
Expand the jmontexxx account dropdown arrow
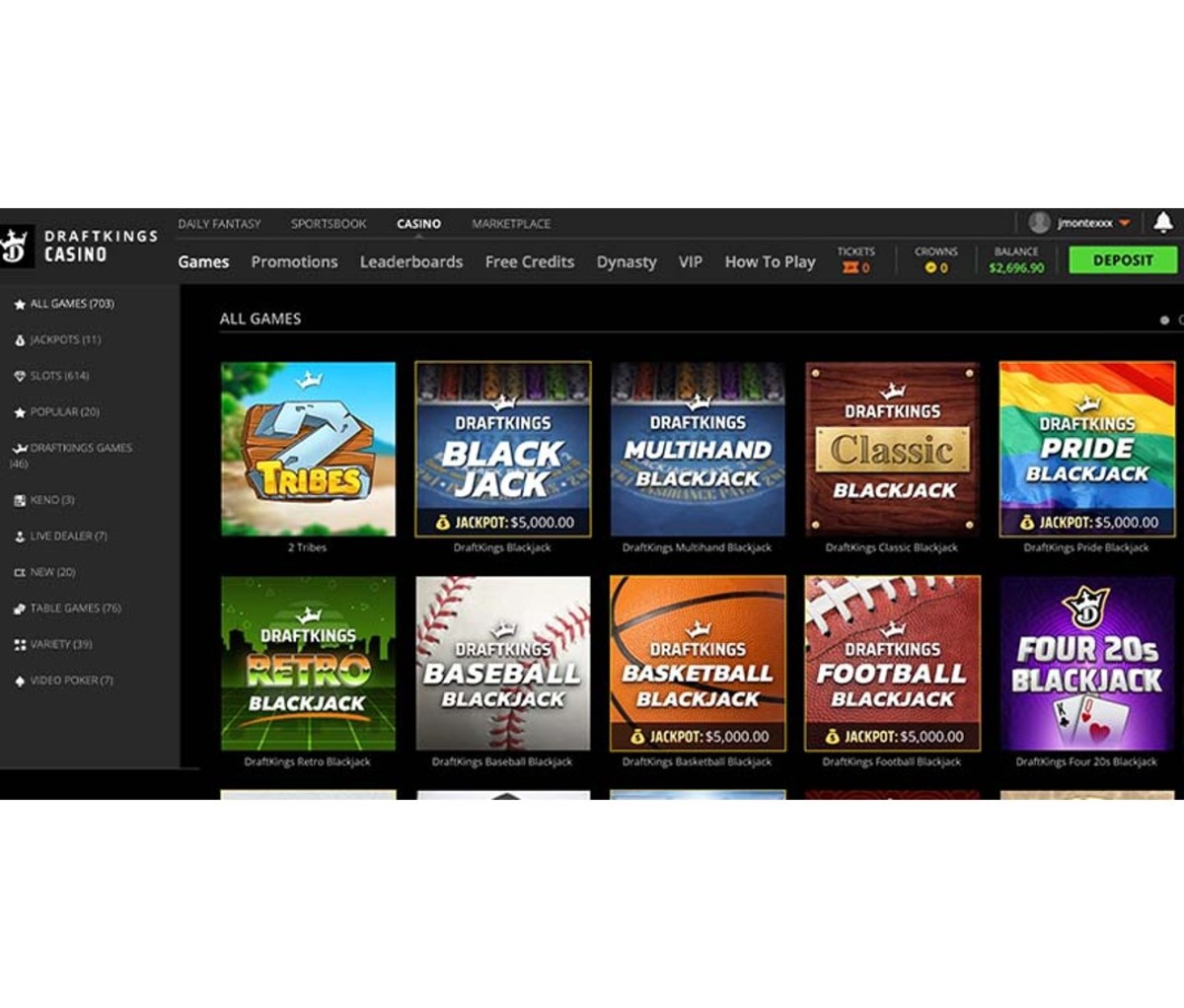[x=1124, y=224]
